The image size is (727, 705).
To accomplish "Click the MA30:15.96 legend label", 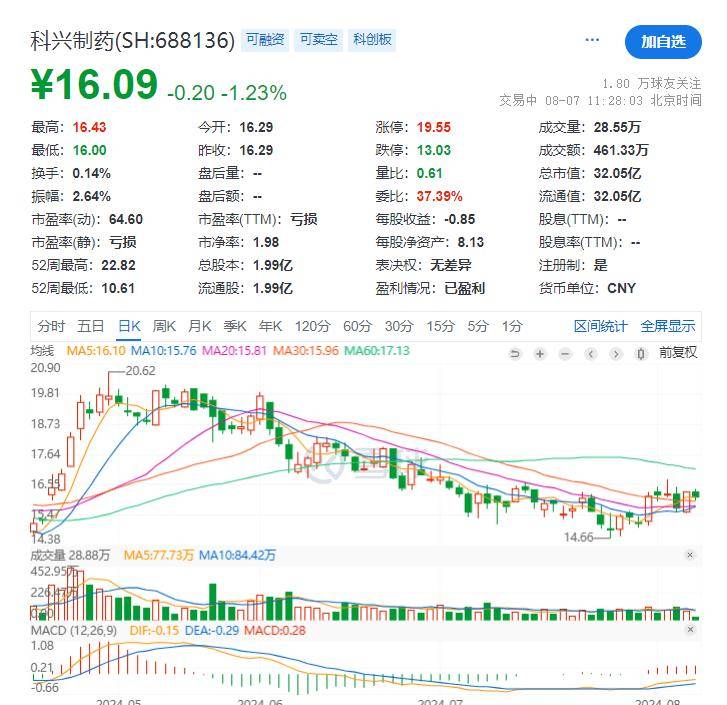I will coord(306,351).
